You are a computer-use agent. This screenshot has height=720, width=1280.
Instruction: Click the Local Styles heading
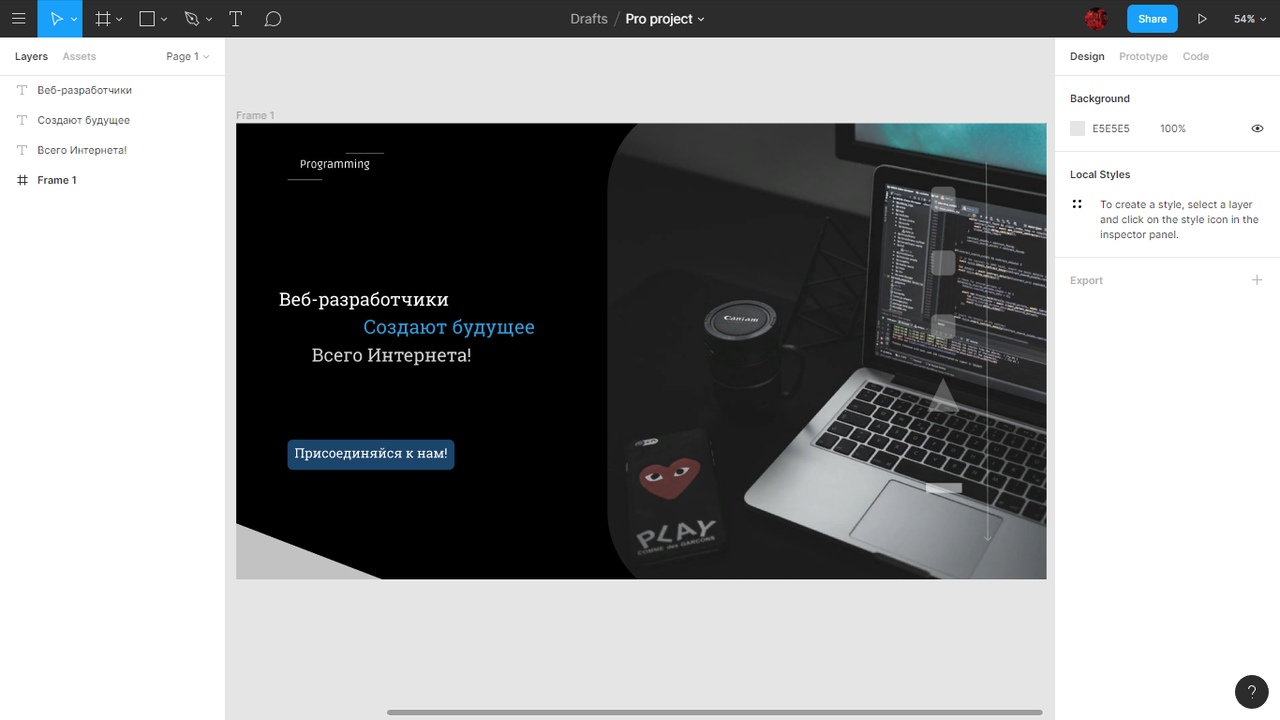1100,175
